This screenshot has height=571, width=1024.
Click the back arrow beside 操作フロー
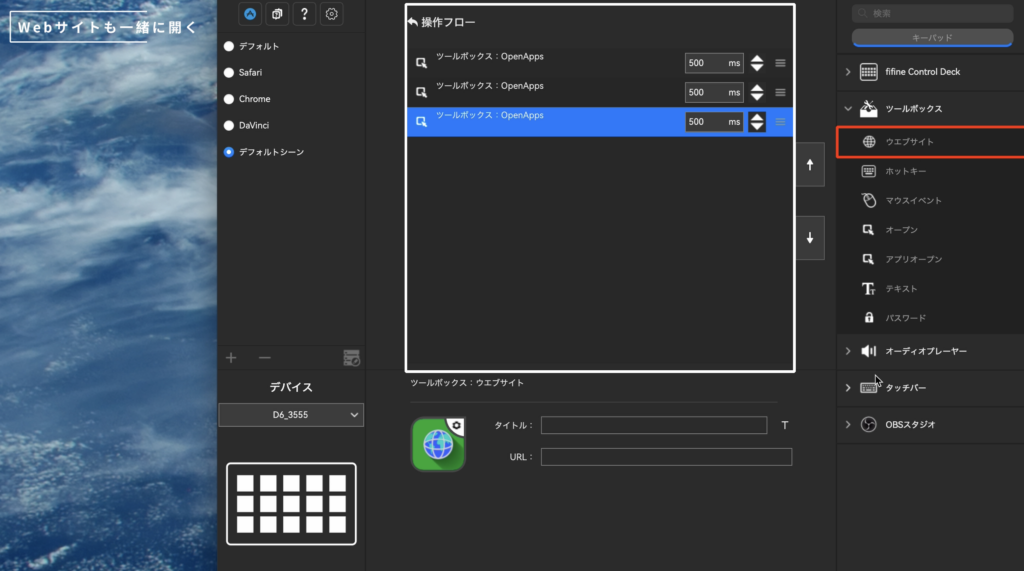pyautogui.click(x=412, y=22)
